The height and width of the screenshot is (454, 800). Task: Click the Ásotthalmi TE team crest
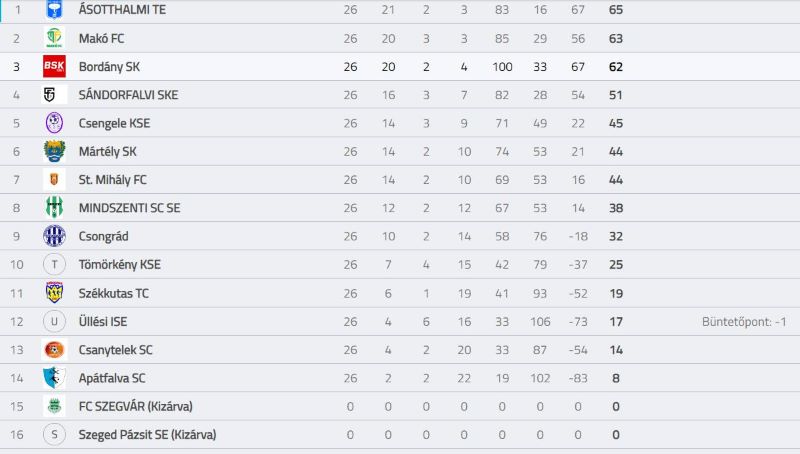point(54,9)
